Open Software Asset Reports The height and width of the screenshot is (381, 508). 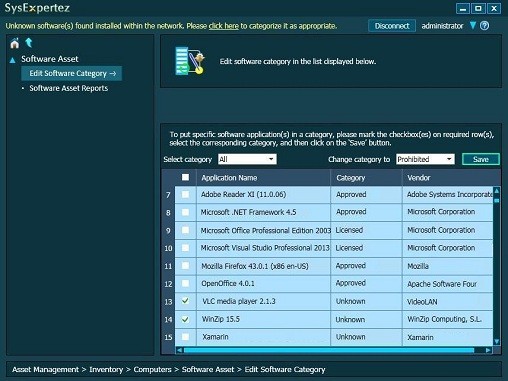pyautogui.click(x=69, y=88)
